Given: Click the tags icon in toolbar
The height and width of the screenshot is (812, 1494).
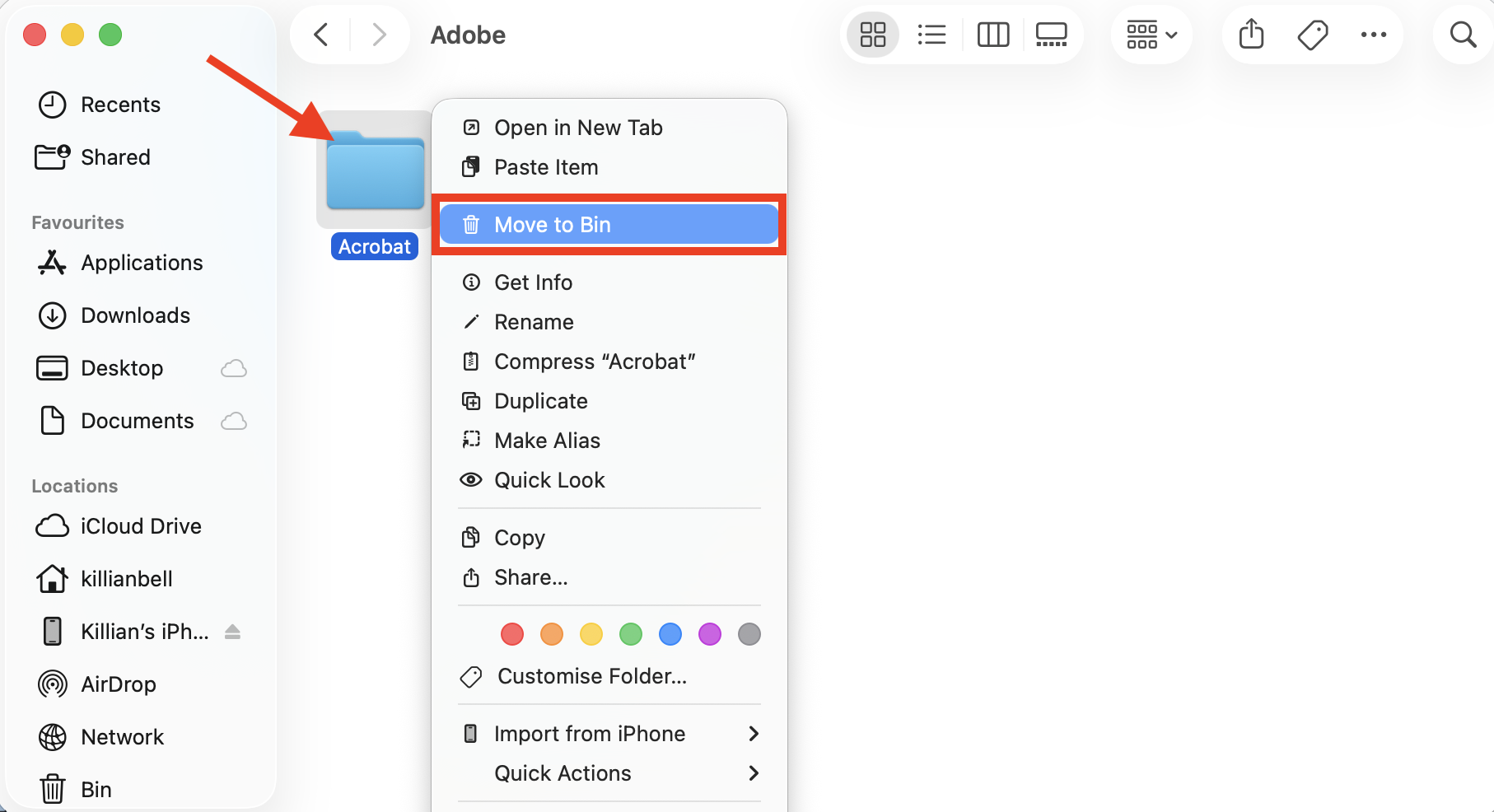Looking at the screenshot, I should [x=1312, y=35].
